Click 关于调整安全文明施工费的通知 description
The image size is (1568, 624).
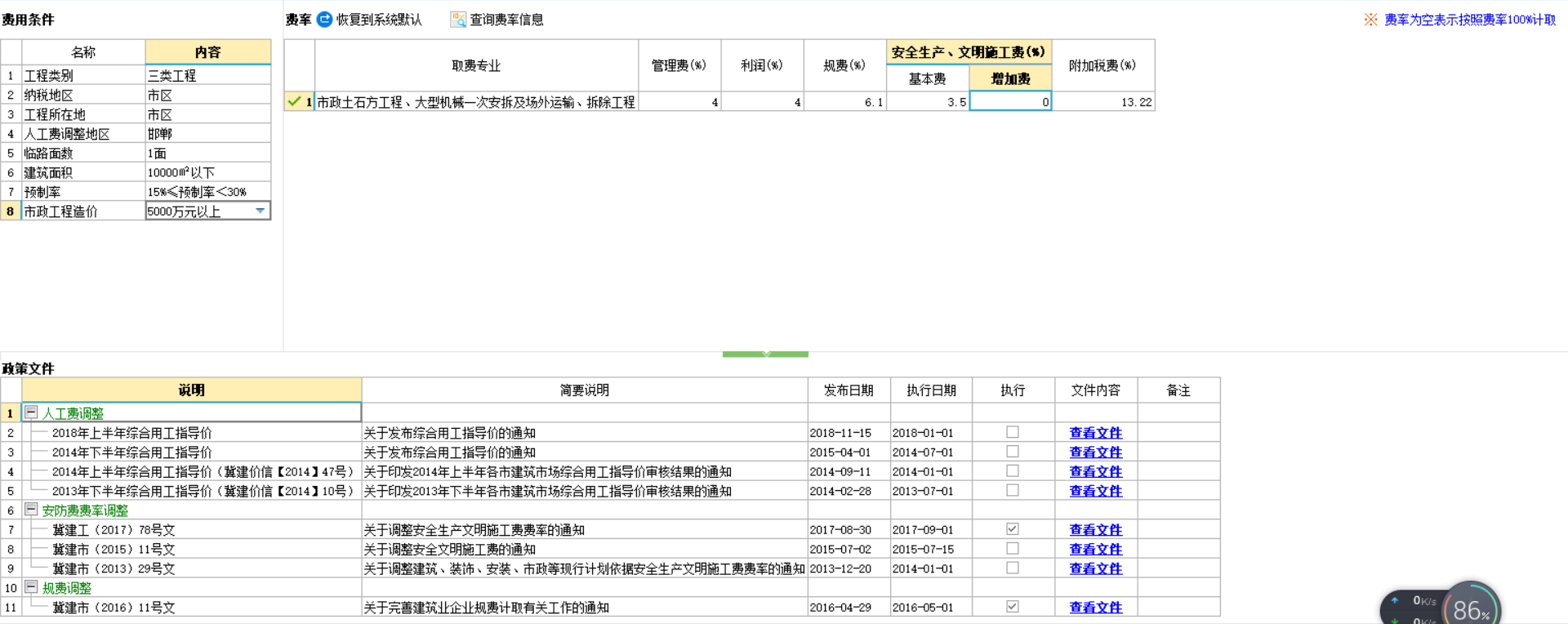pos(450,550)
